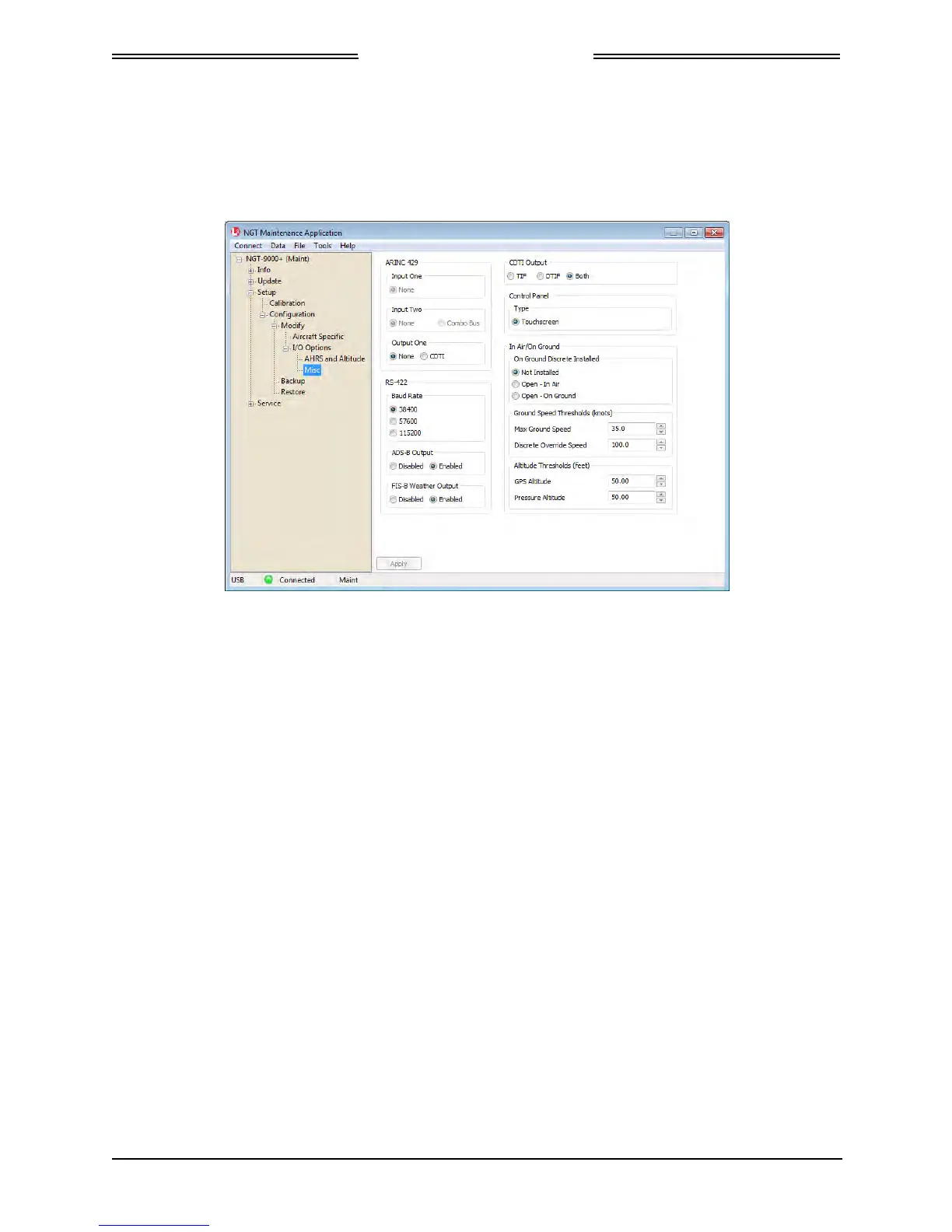
Task: Click the L3 application logo icon
Action: coord(236,232)
